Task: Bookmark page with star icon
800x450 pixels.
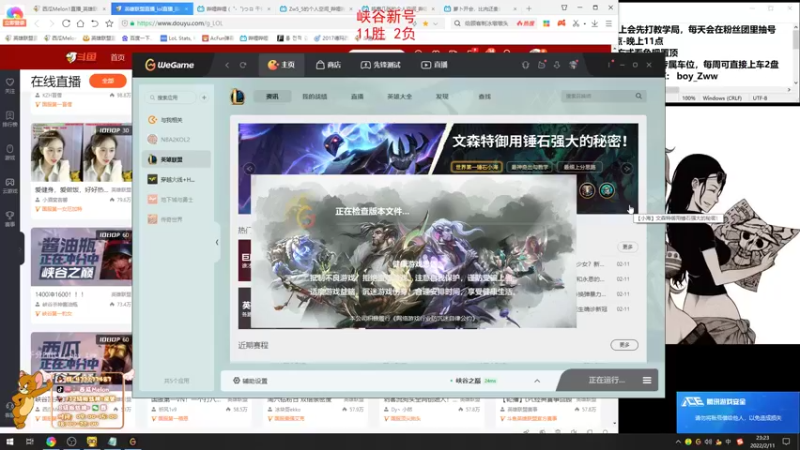Action: pos(109,23)
